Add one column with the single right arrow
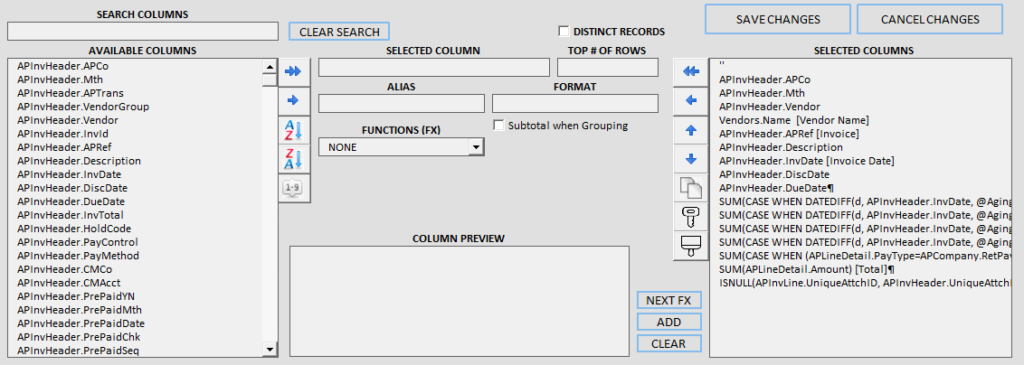This screenshot has width=1024, height=365. click(x=295, y=101)
